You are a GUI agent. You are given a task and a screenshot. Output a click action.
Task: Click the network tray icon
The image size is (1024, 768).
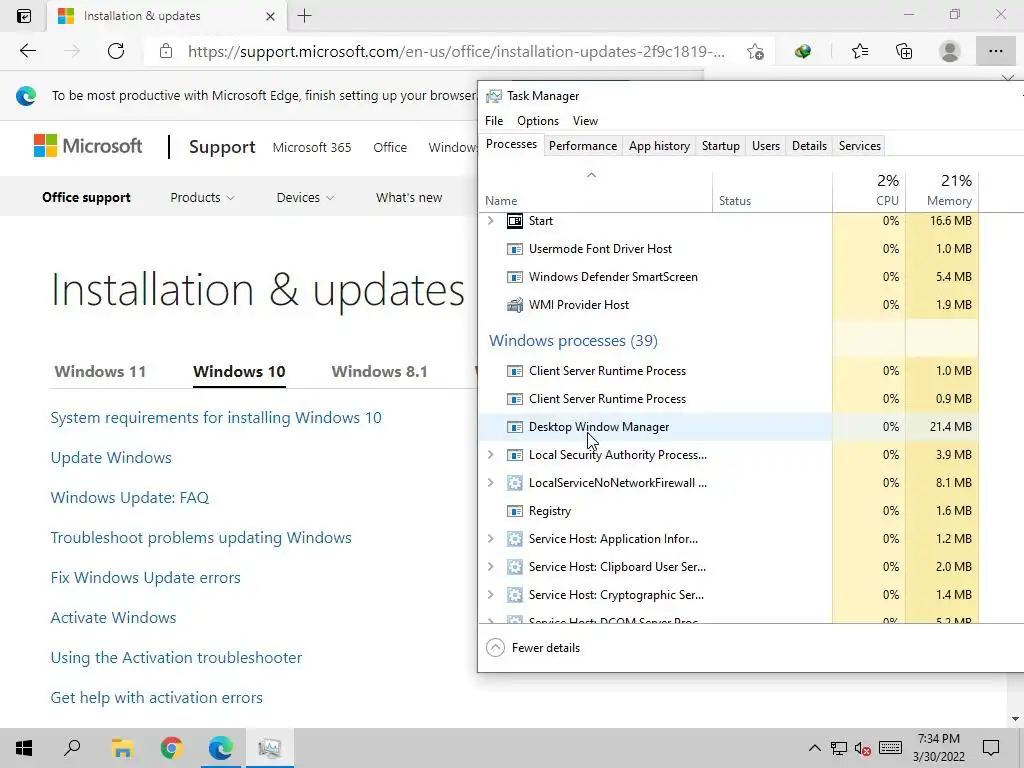[839, 748]
